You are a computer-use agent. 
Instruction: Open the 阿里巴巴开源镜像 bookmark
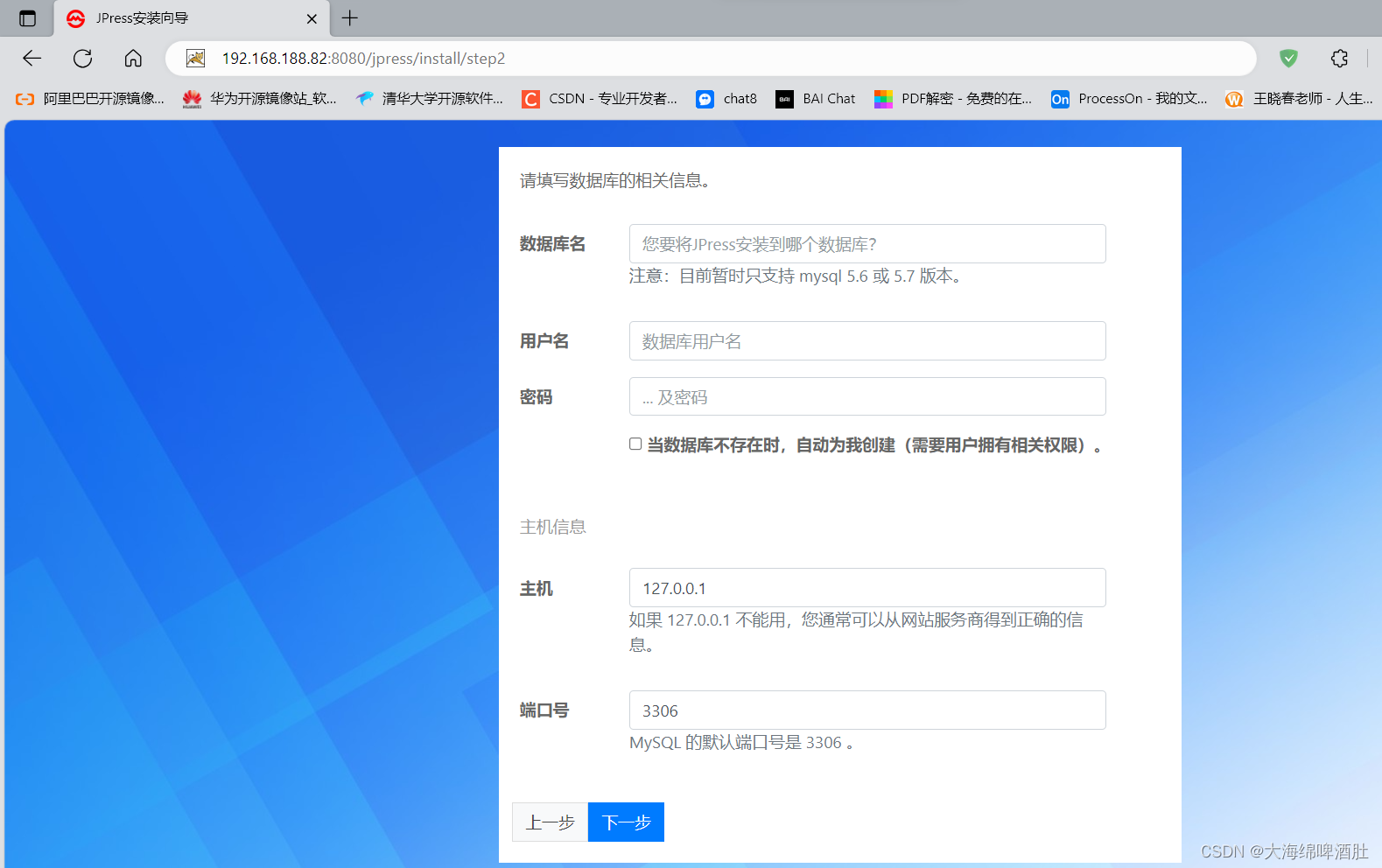pyautogui.click(x=90, y=99)
